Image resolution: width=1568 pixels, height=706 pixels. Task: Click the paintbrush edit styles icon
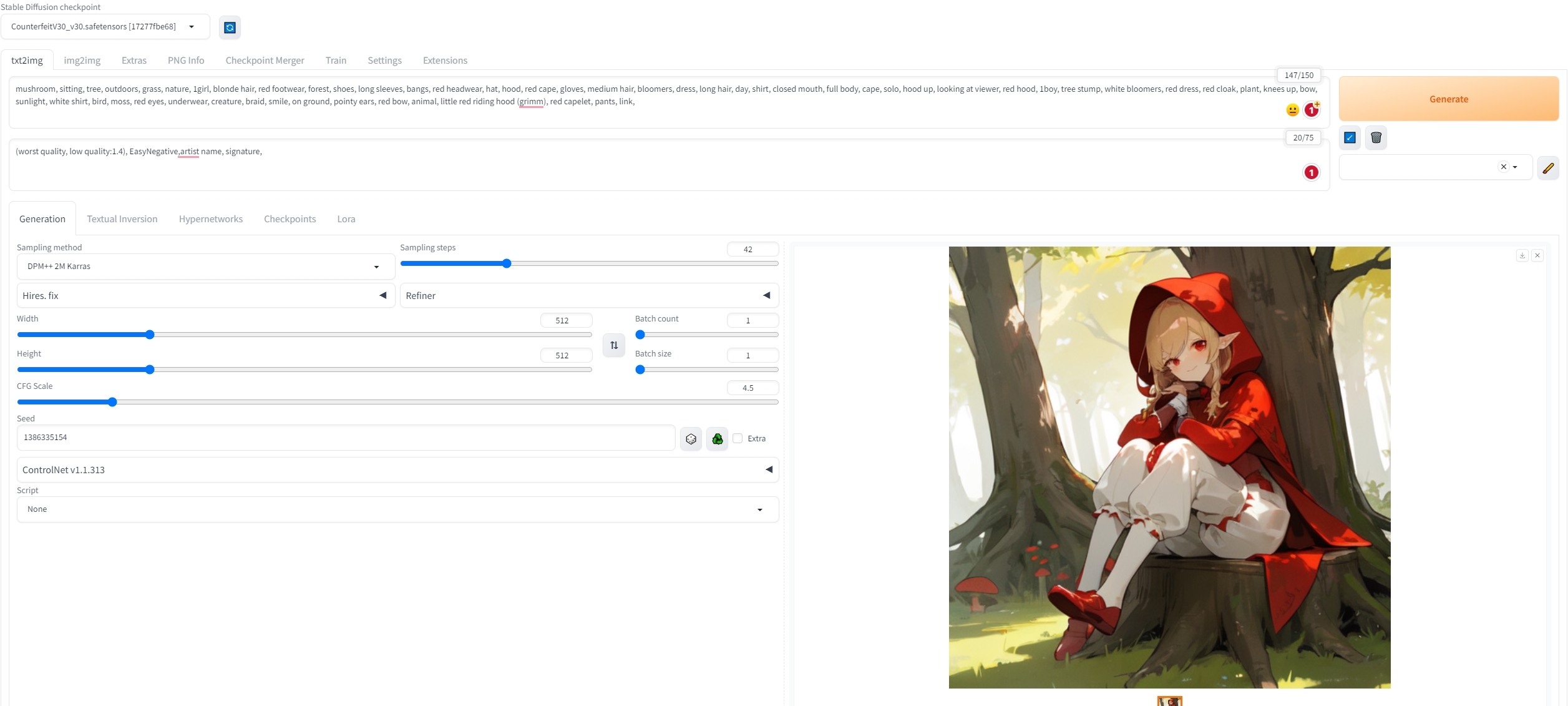[x=1548, y=168]
